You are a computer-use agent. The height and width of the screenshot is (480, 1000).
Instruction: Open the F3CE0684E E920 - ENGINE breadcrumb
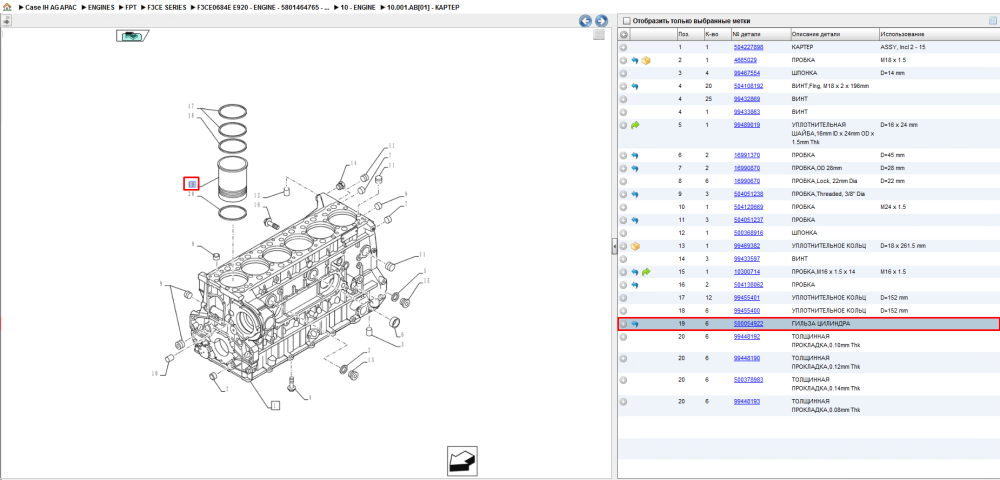263,7
